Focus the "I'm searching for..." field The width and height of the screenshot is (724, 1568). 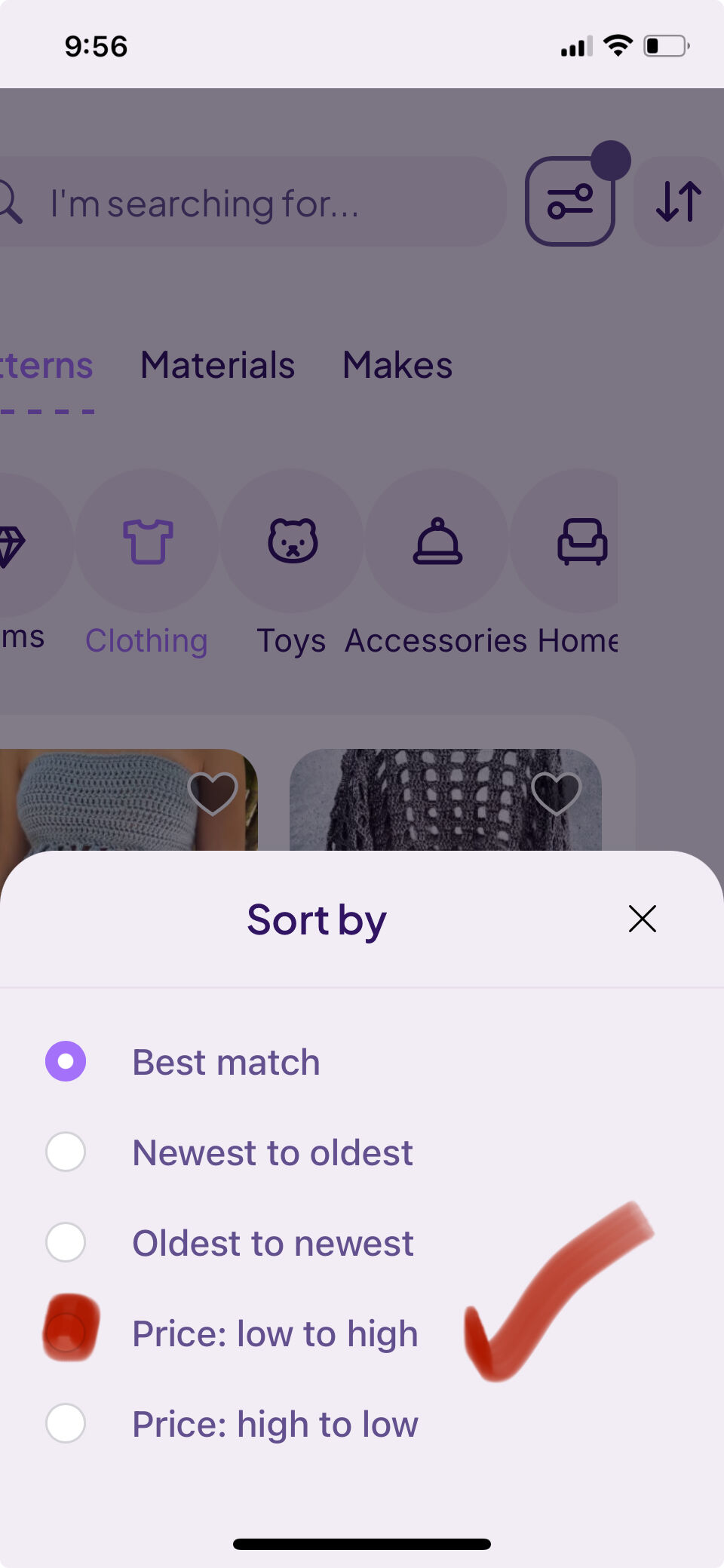click(253, 201)
